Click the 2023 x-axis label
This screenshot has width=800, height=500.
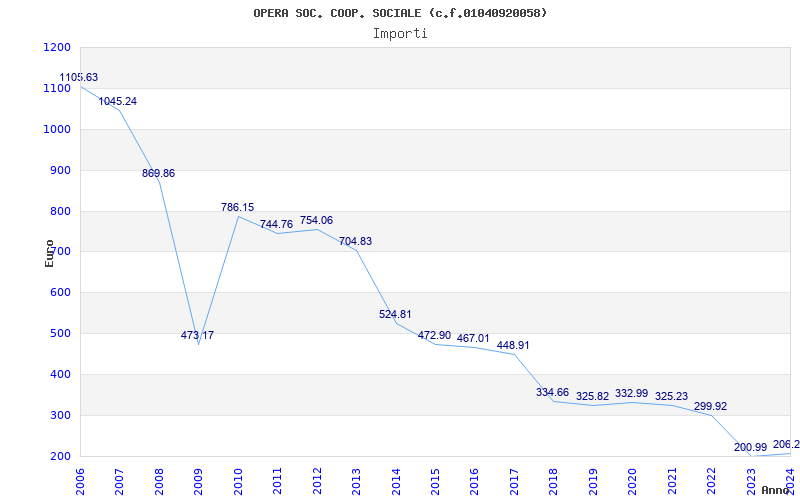click(x=751, y=480)
